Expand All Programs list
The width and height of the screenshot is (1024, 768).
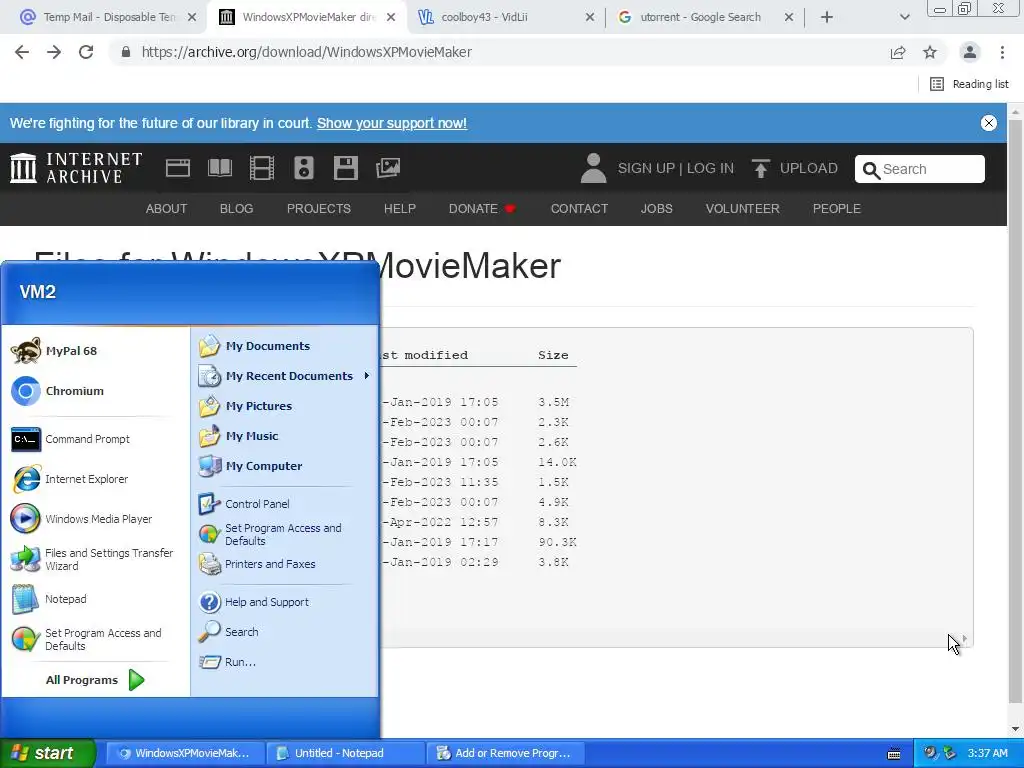pos(95,680)
